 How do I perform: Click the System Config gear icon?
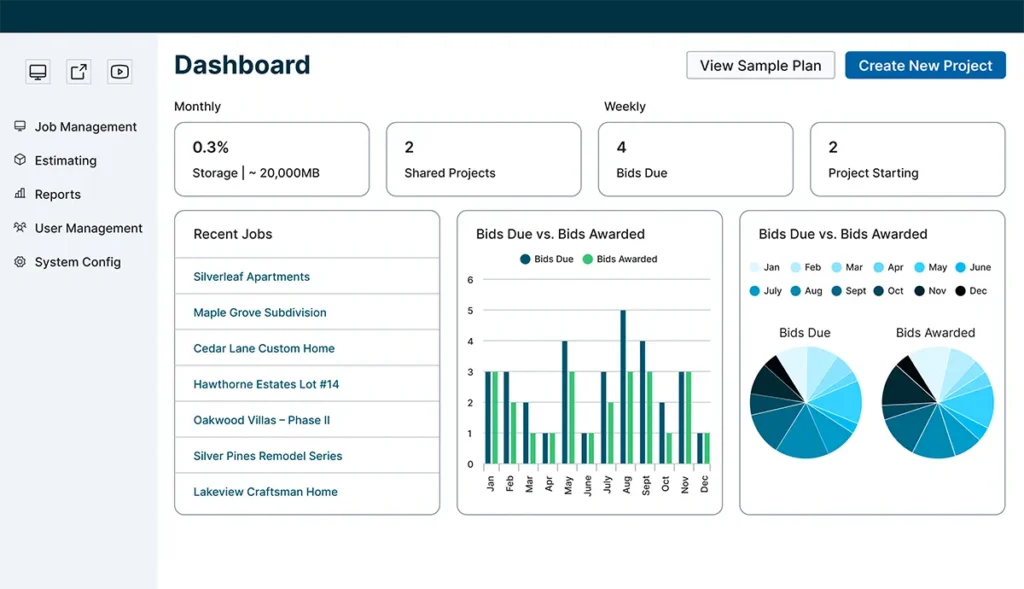pos(20,262)
